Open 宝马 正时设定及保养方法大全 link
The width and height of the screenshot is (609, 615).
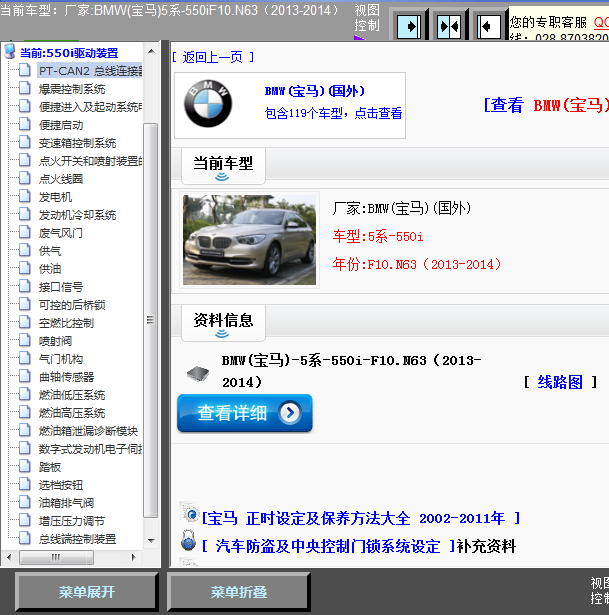(x=360, y=518)
